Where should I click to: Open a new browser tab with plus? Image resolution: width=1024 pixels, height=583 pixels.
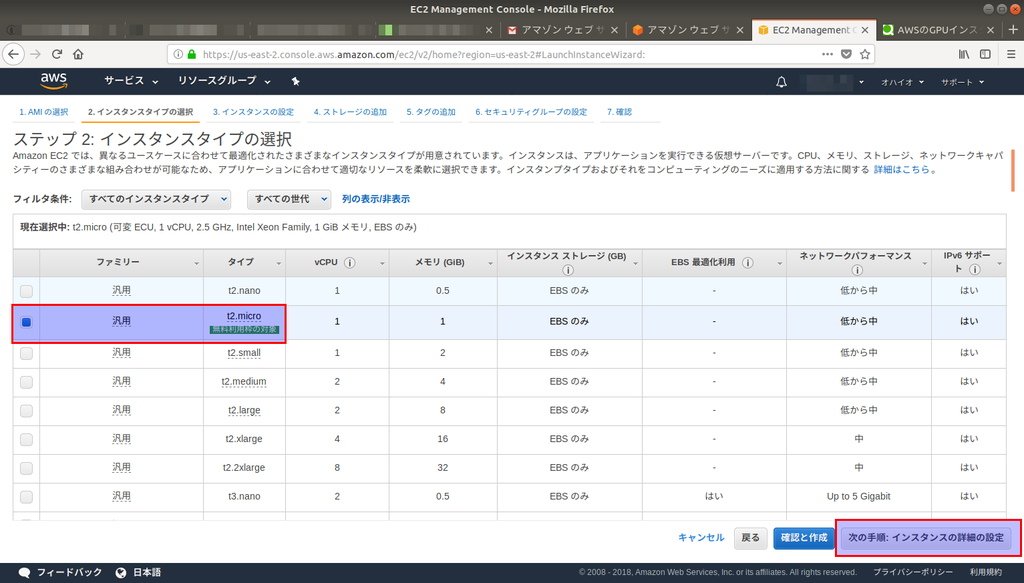point(1013,29)
